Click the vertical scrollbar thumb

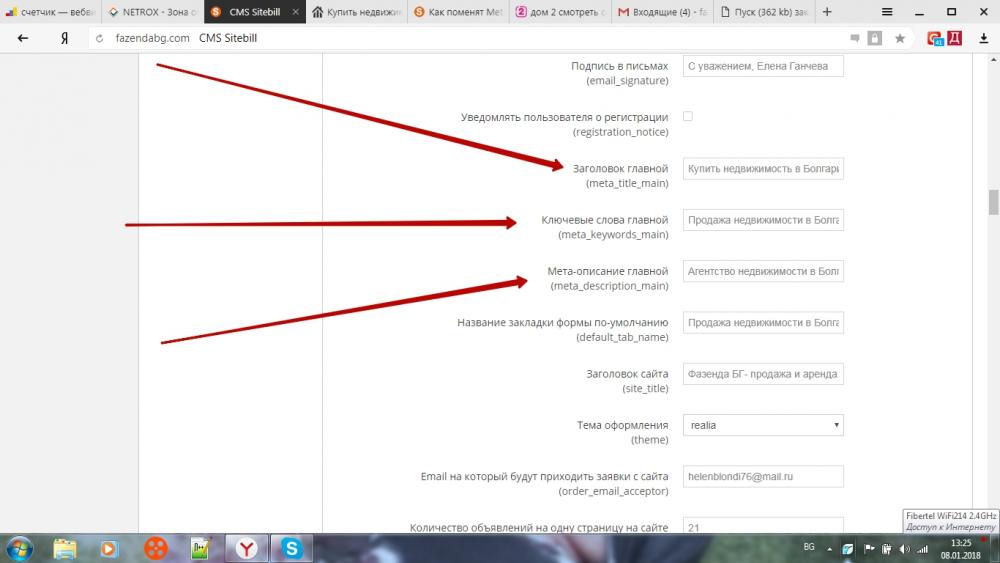993,202
